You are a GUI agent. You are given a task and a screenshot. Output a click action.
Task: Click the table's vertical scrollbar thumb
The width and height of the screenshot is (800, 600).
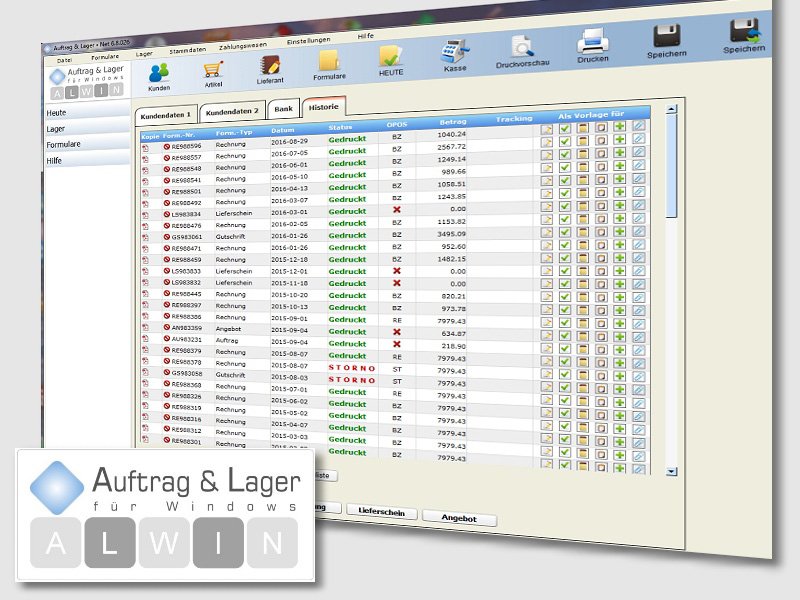coord(671,166)
